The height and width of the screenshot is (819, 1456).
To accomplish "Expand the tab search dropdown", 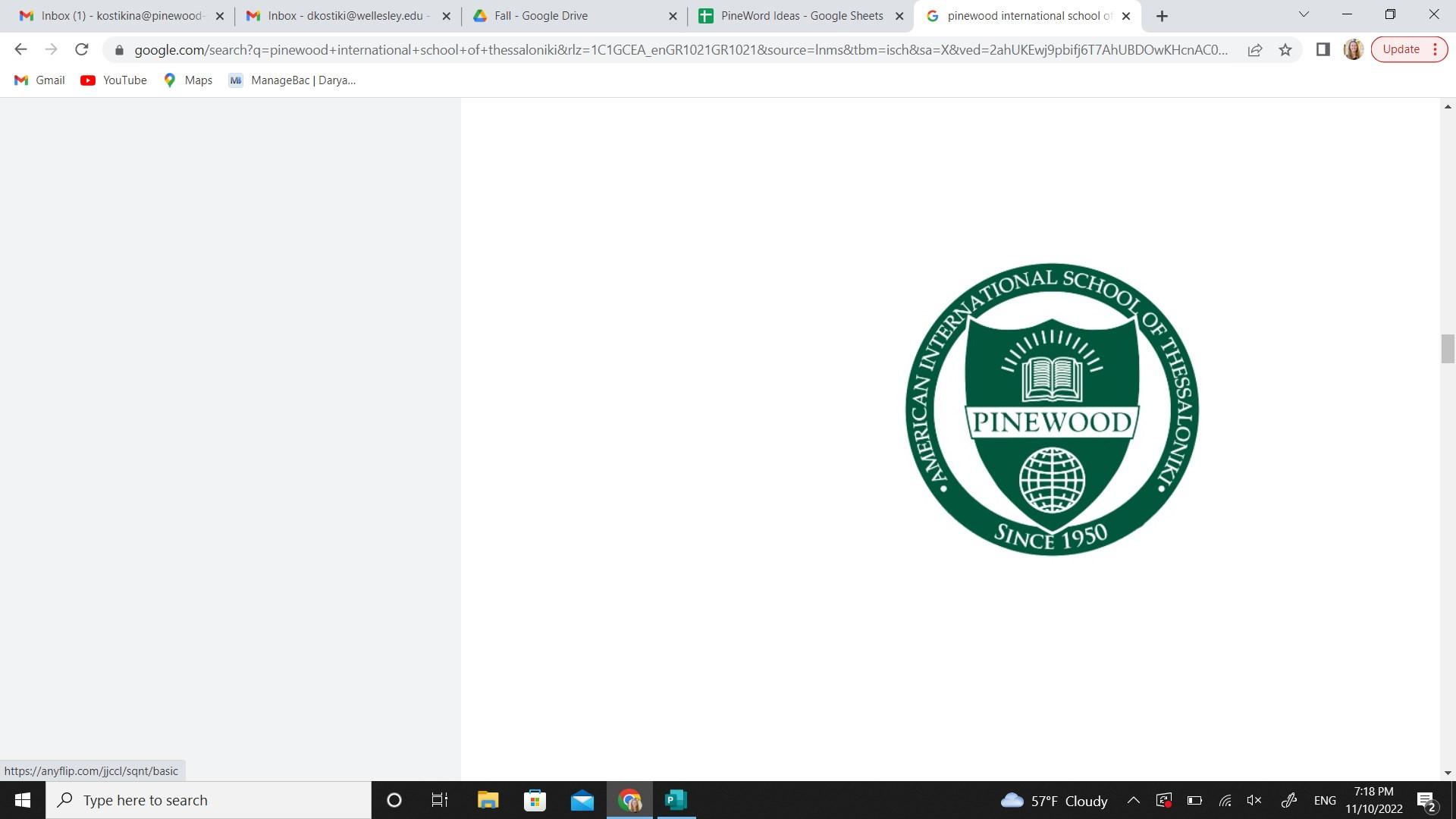I will click(1304, 14).
